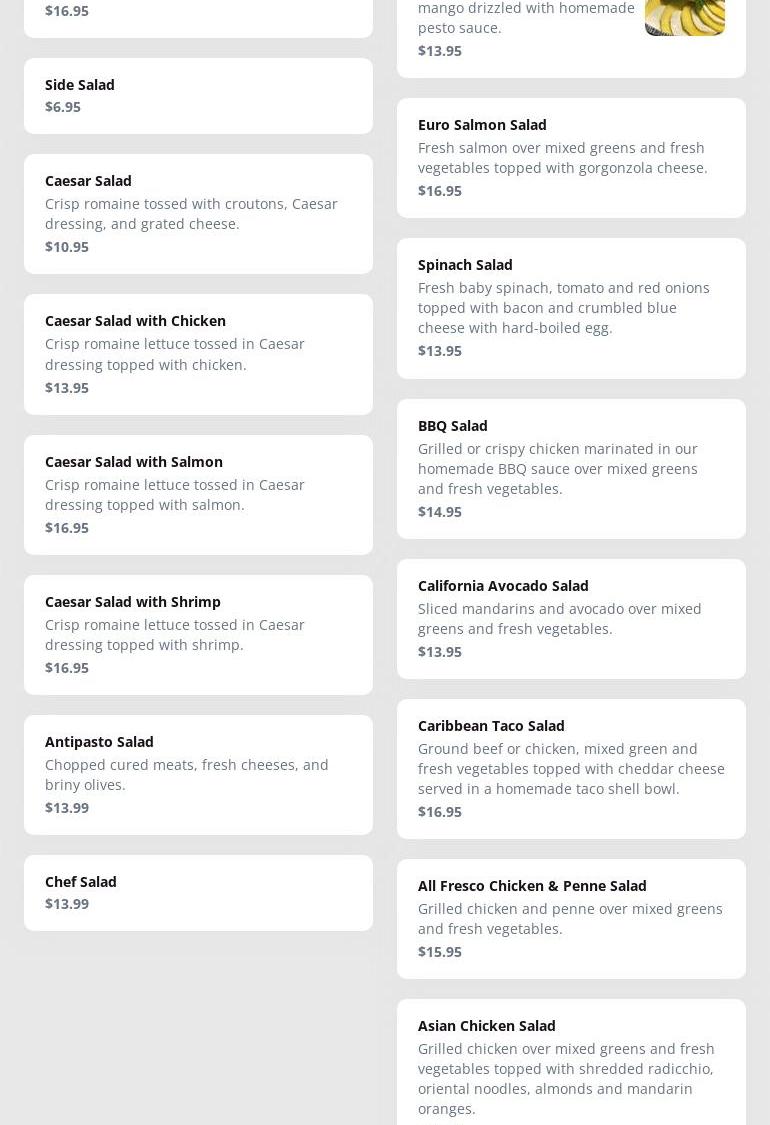
Task: Select Caesar Salad for $10.95
Action: [x=198, y=214]
